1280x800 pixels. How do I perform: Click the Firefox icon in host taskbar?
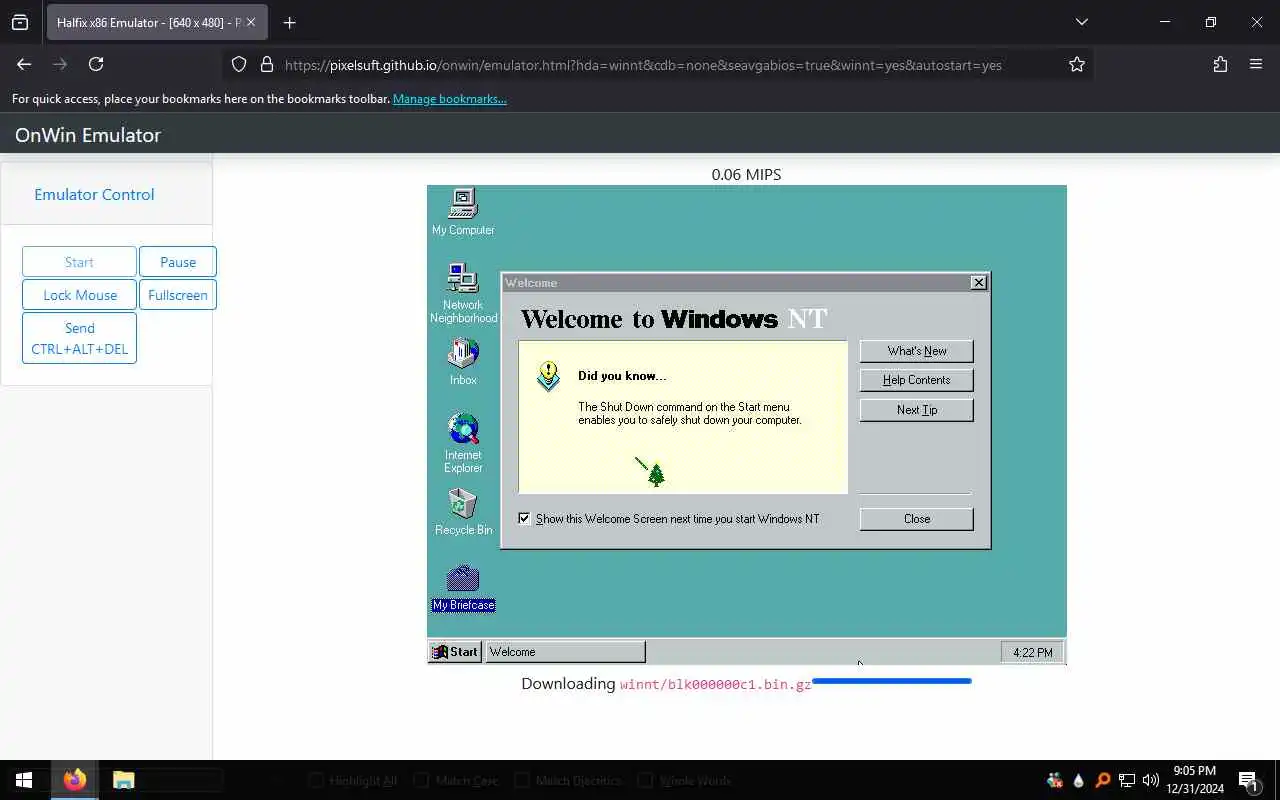click(x=74, y=780)
